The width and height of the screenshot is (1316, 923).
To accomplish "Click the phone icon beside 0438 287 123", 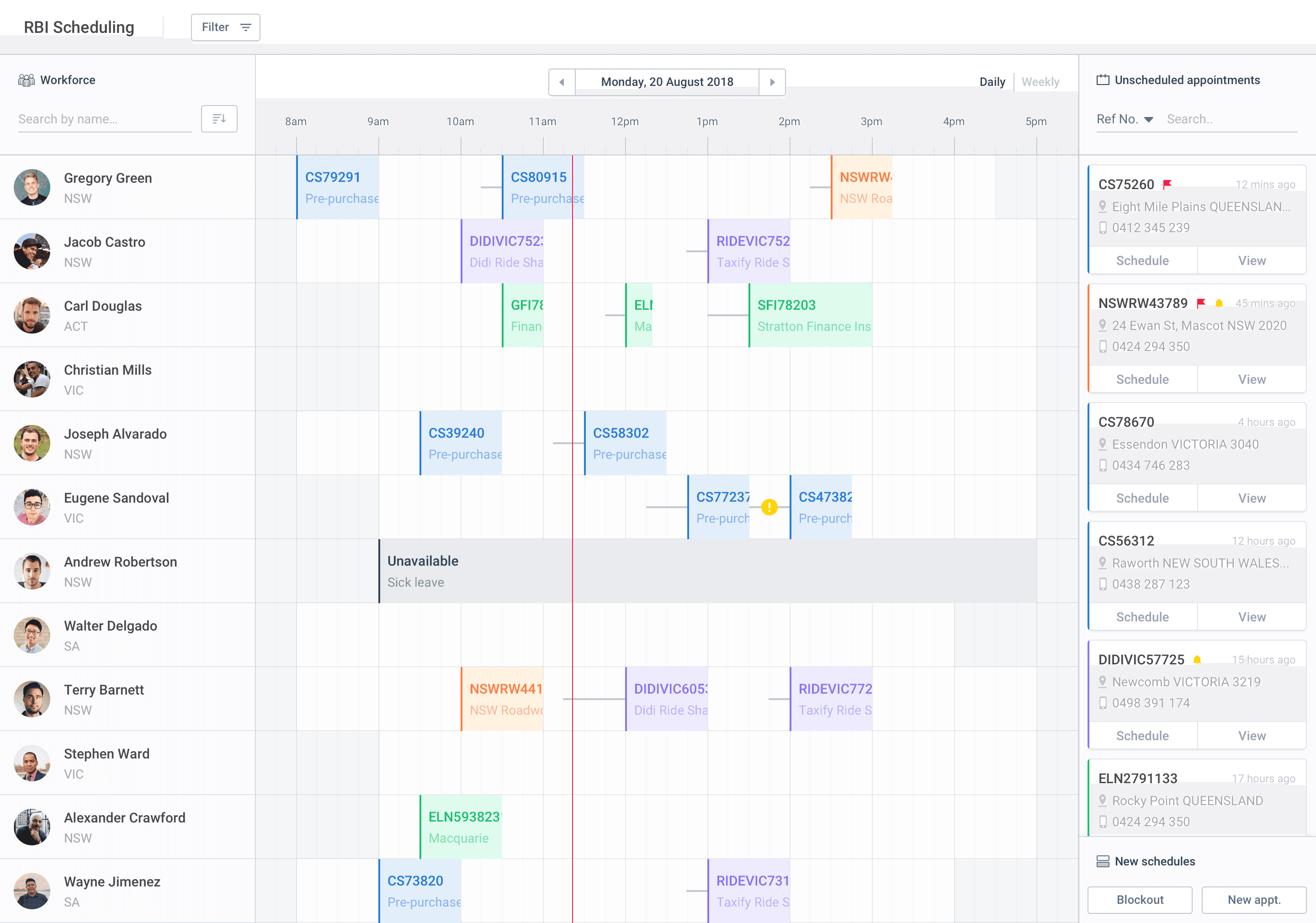I will (1102, 584).
